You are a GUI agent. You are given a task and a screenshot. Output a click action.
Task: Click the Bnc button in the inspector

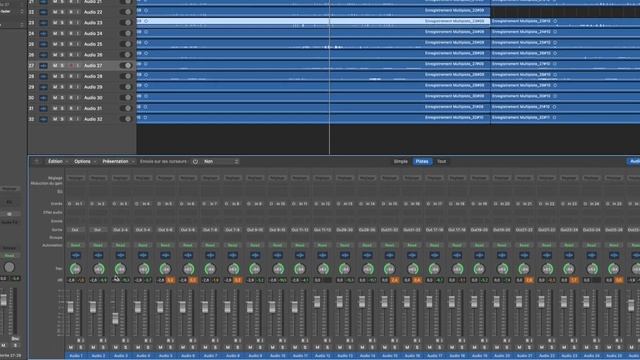point(15,339)
